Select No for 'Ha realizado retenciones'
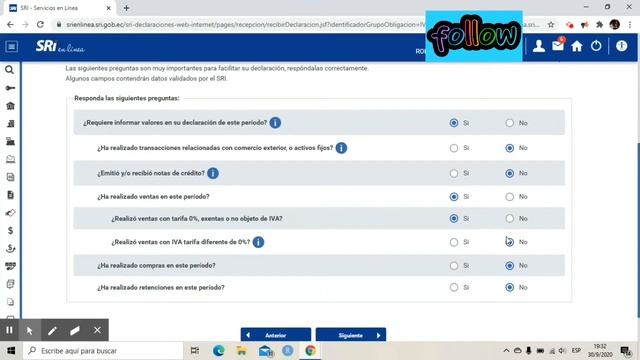 click(x=509, y=287)
